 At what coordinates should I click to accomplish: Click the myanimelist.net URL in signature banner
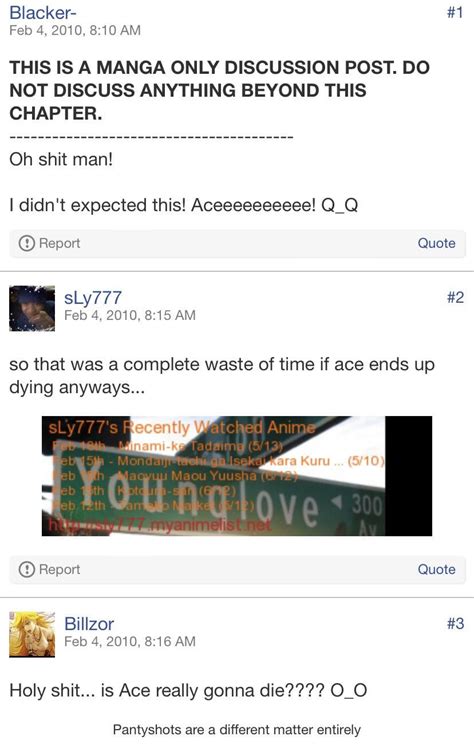coord(159,526)
